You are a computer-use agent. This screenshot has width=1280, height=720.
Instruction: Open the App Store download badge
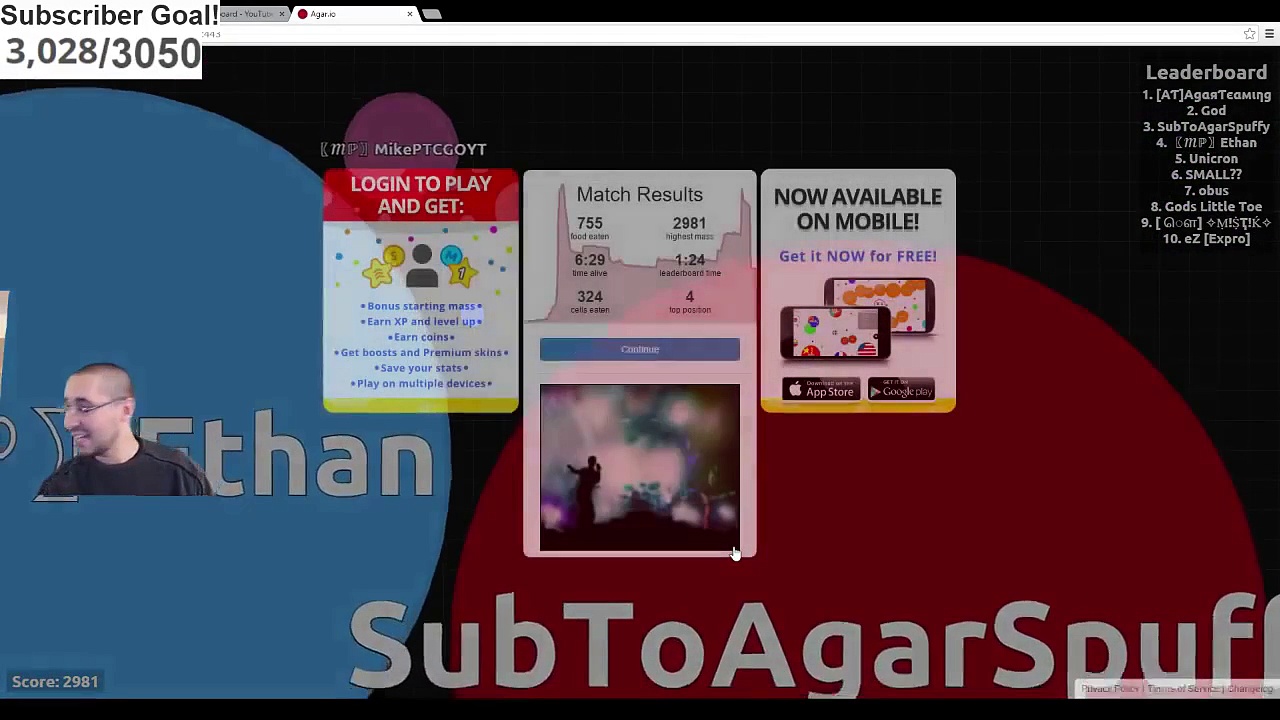pos(820,391)
